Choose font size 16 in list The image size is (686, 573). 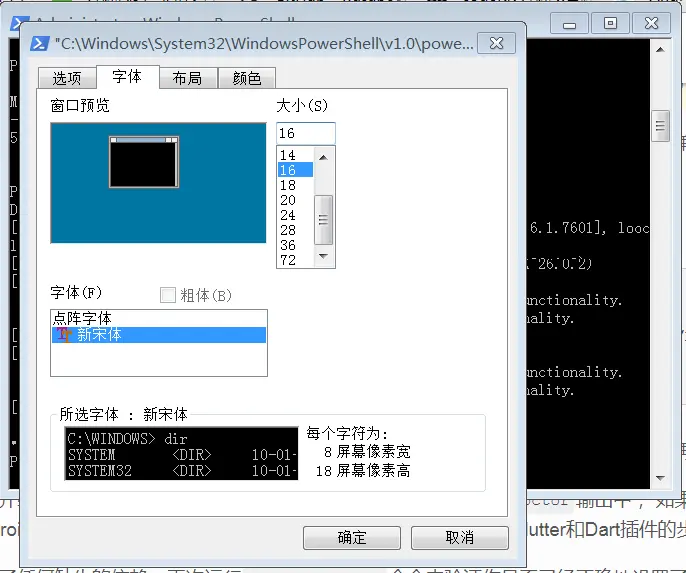pos(295,170)
